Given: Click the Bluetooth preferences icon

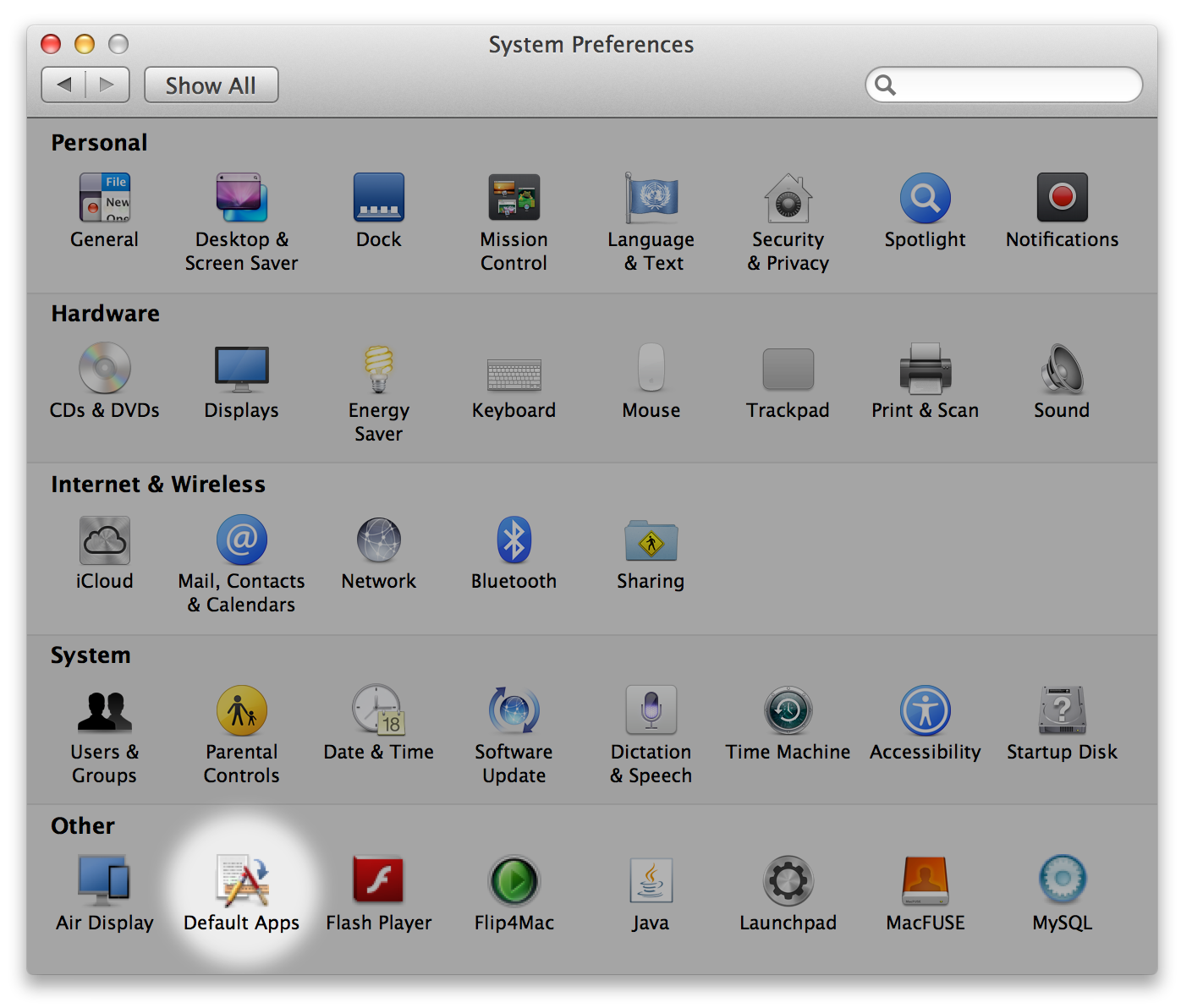Looking at the screenshot, I should coord(514,540).
